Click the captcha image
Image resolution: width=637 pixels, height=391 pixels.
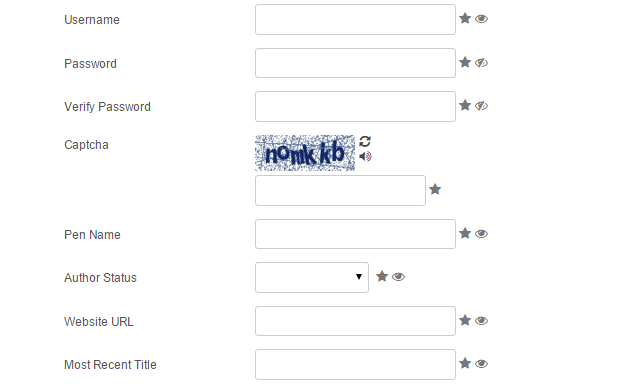[305, 153]
